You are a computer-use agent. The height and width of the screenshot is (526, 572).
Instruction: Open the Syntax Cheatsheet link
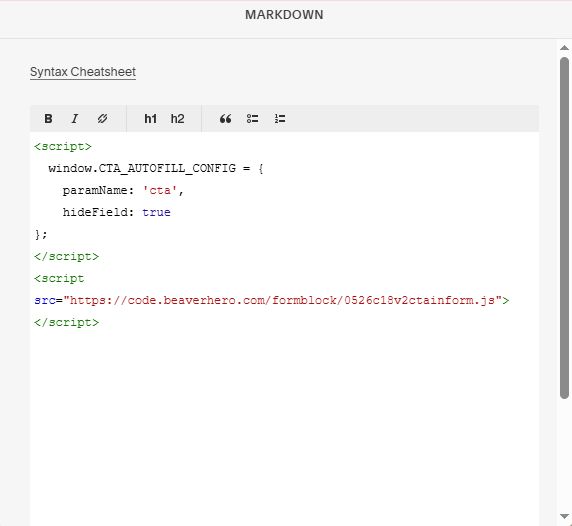coord(83,72)
